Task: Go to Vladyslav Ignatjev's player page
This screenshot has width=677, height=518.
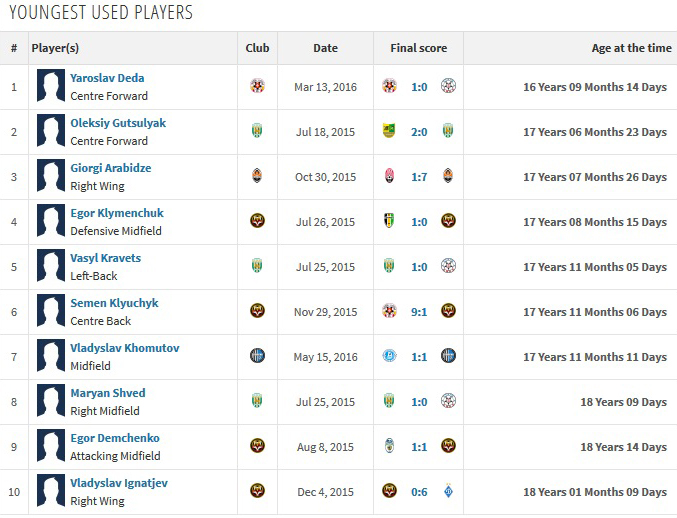Action: pos(119,483)
